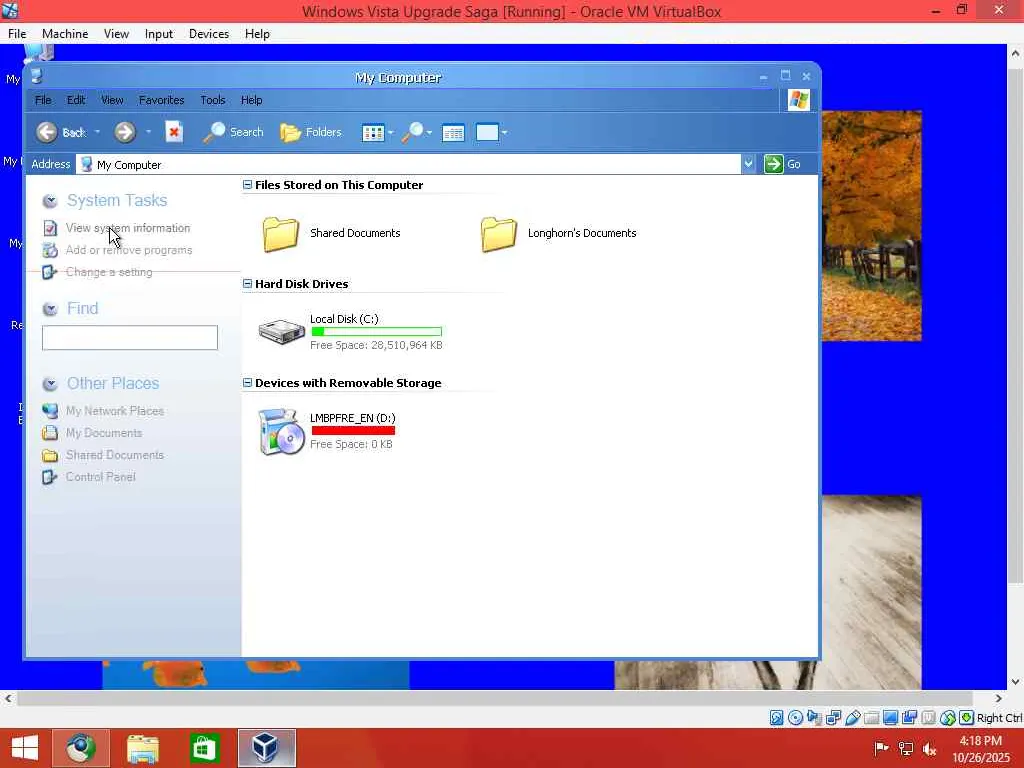1024x768 pixels.
Task: Click VirtualBox USB status icon
Action: pyautogui.click(x=852, y=718)
